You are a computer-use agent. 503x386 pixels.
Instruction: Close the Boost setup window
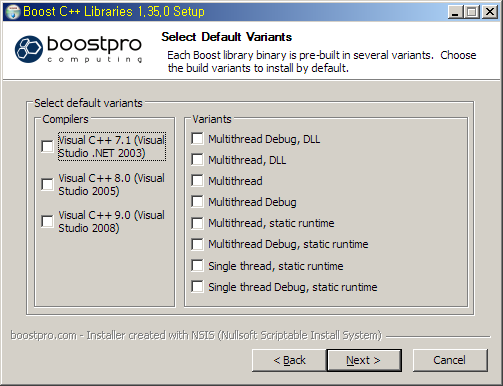click(490, 12)
